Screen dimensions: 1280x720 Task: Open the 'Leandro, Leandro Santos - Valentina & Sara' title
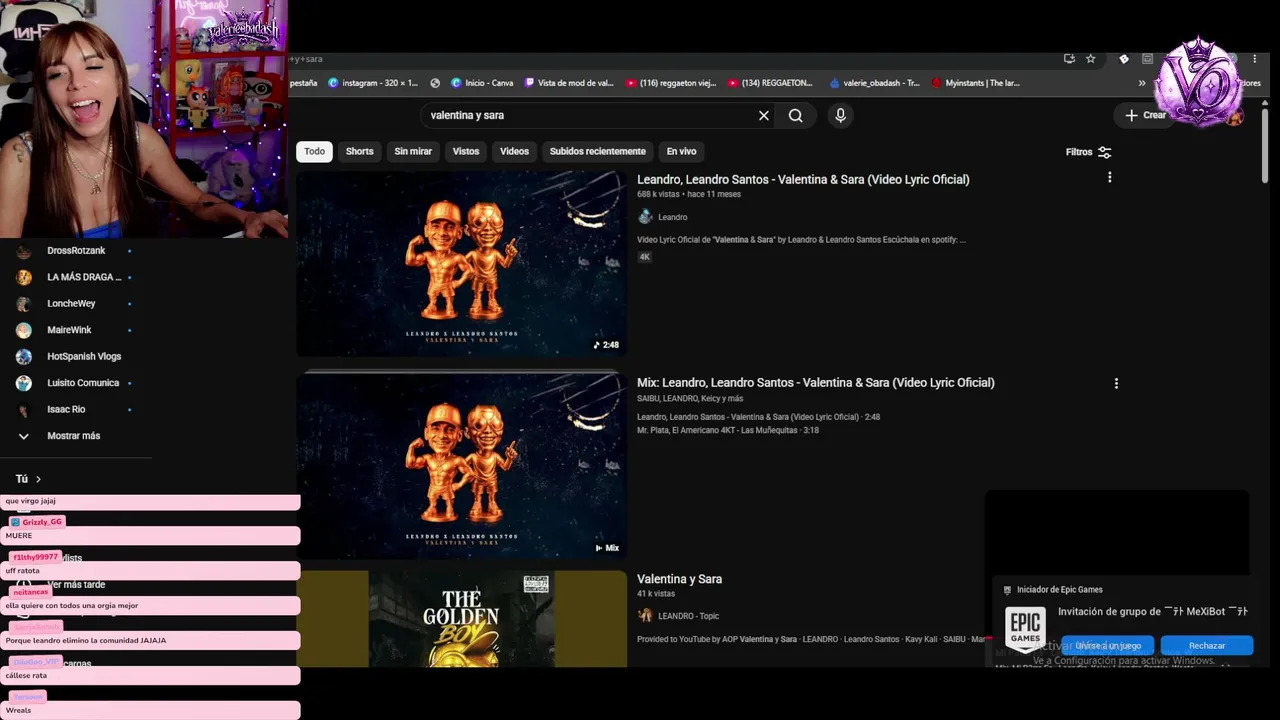tap(803, 180)
